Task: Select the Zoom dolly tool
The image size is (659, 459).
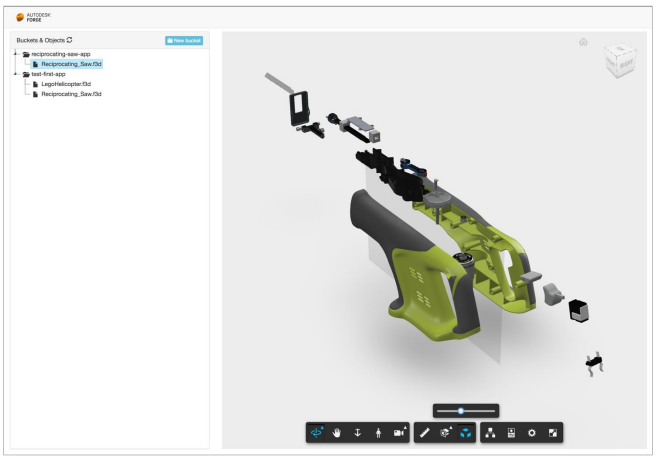Action: pos(358,433)
